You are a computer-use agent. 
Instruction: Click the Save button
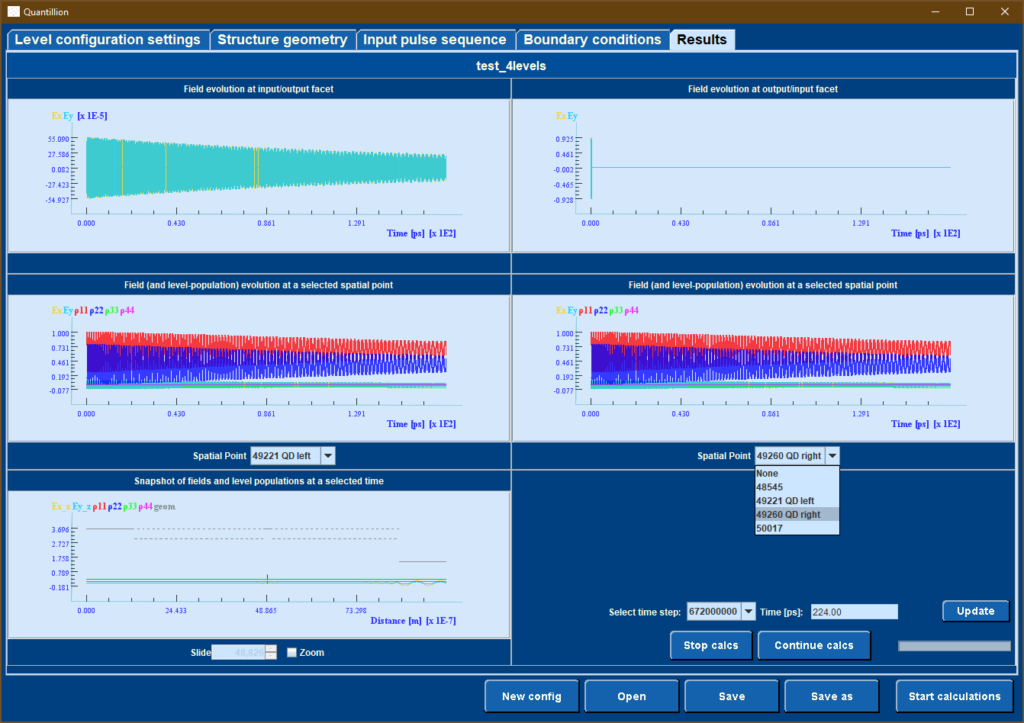coord(731,696)
